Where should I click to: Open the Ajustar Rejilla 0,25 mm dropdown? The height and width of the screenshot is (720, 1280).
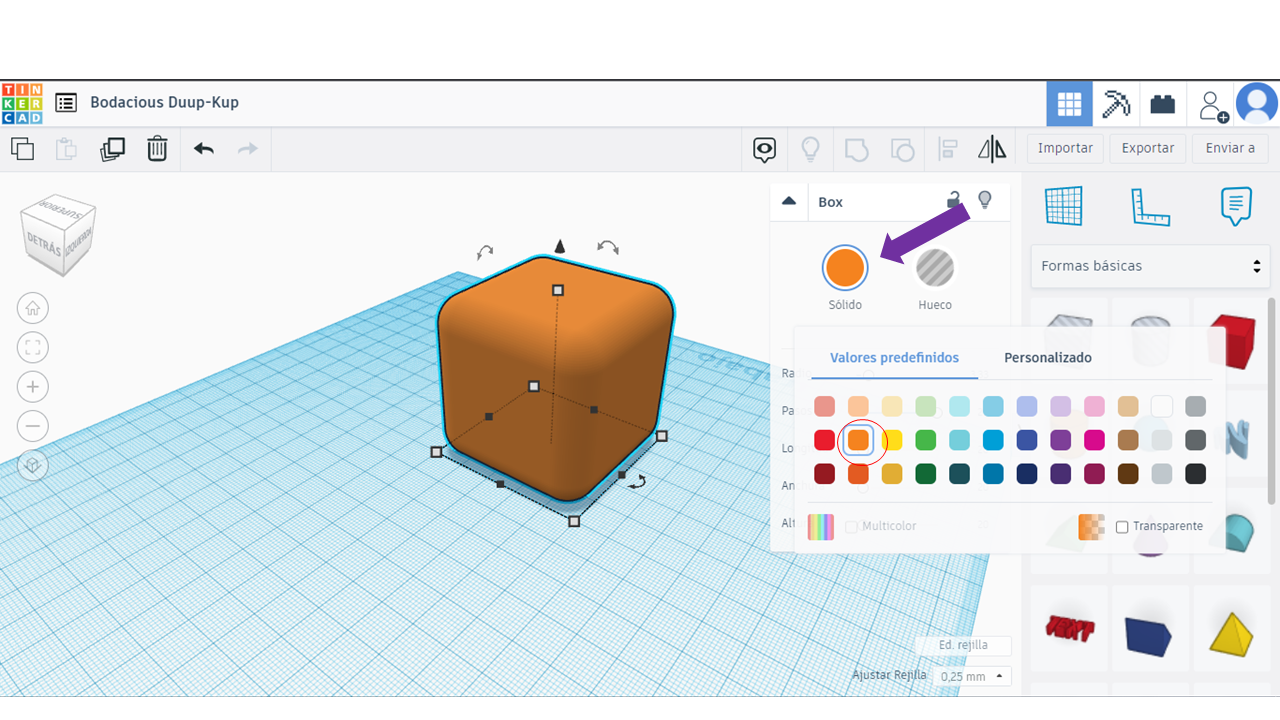pyautogui.click(x=973, y=676)
